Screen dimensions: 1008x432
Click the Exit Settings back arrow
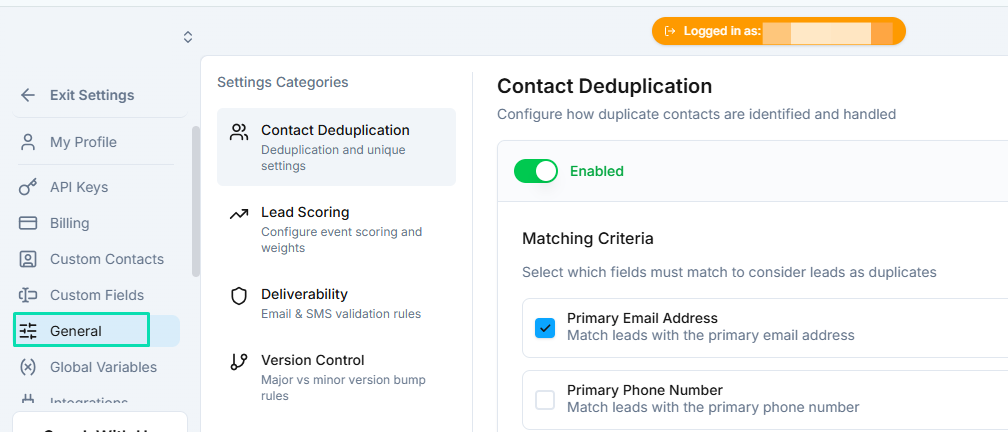pyautogui.click(x=28, y=95)
